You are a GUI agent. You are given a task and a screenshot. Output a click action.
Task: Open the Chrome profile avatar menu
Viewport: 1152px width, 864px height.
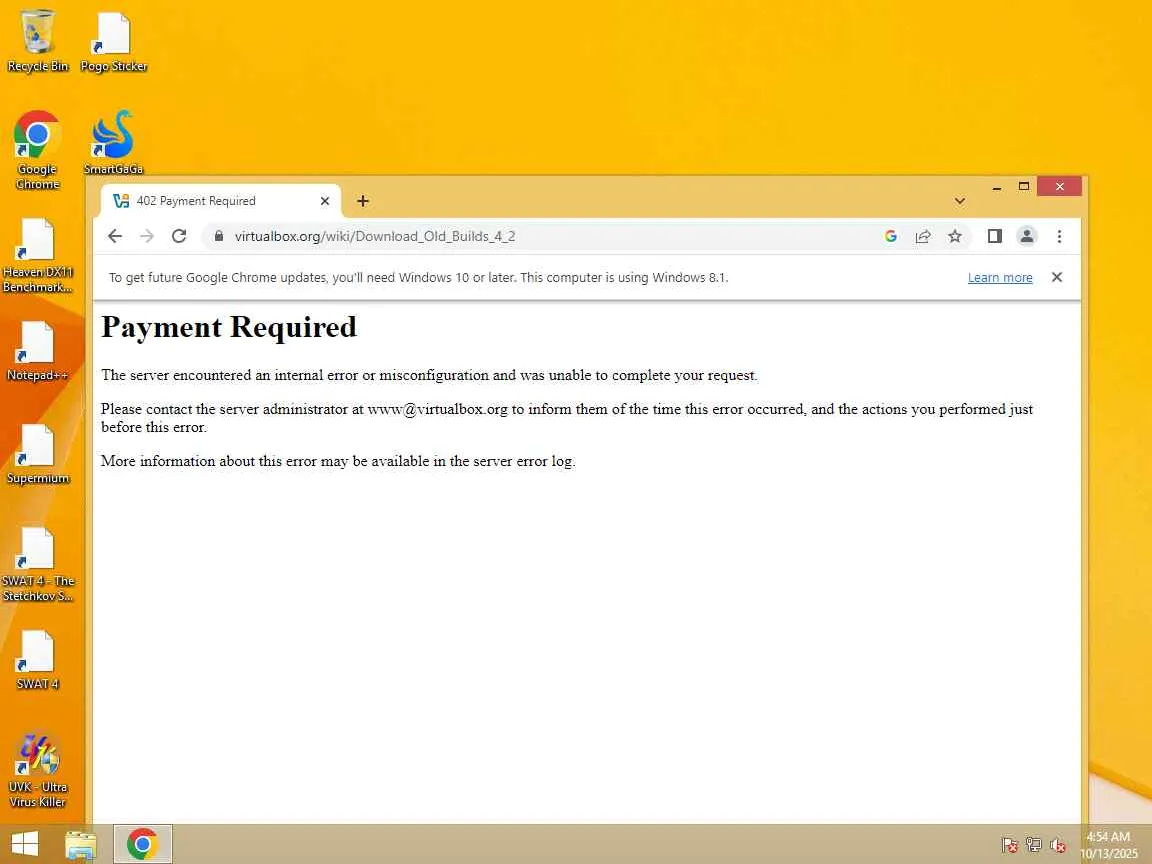[x=1026, y=236]
